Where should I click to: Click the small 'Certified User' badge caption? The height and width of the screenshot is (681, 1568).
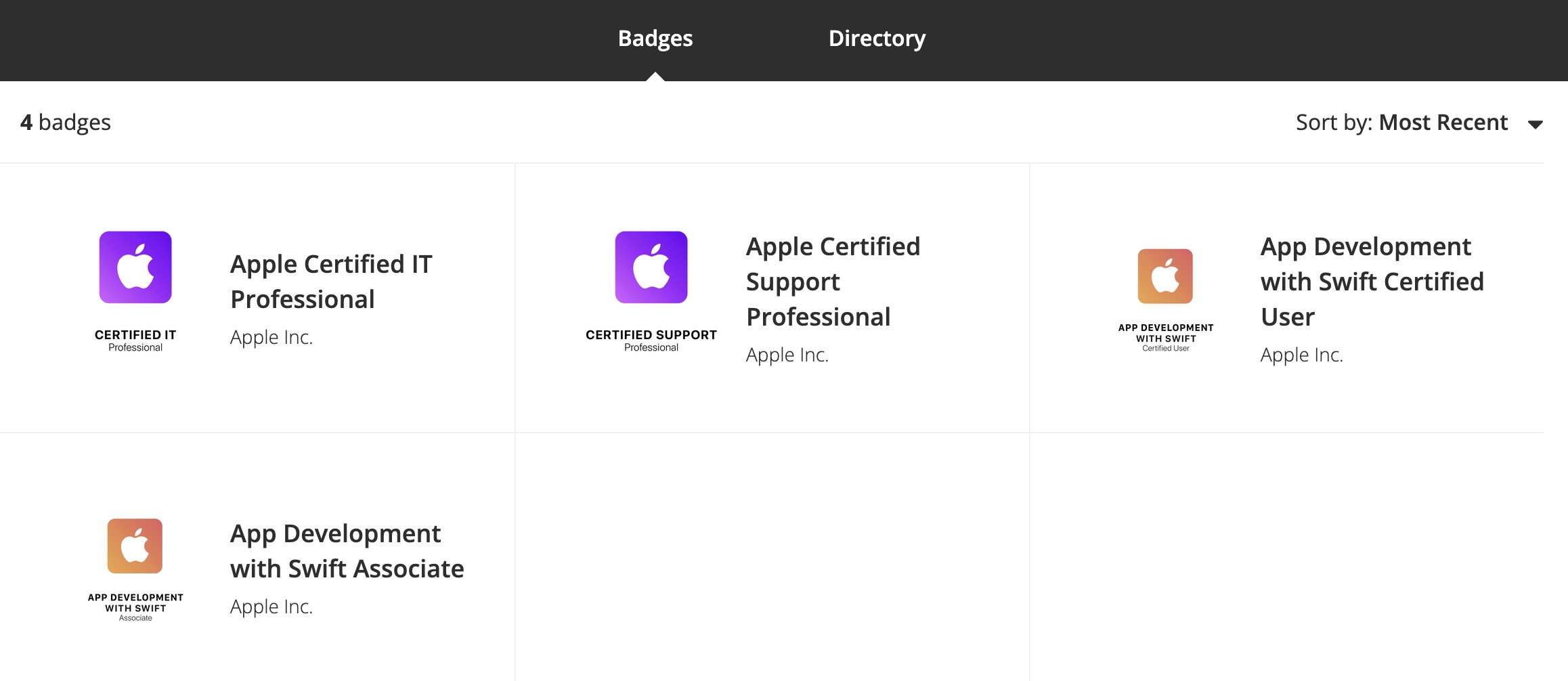1165,349
